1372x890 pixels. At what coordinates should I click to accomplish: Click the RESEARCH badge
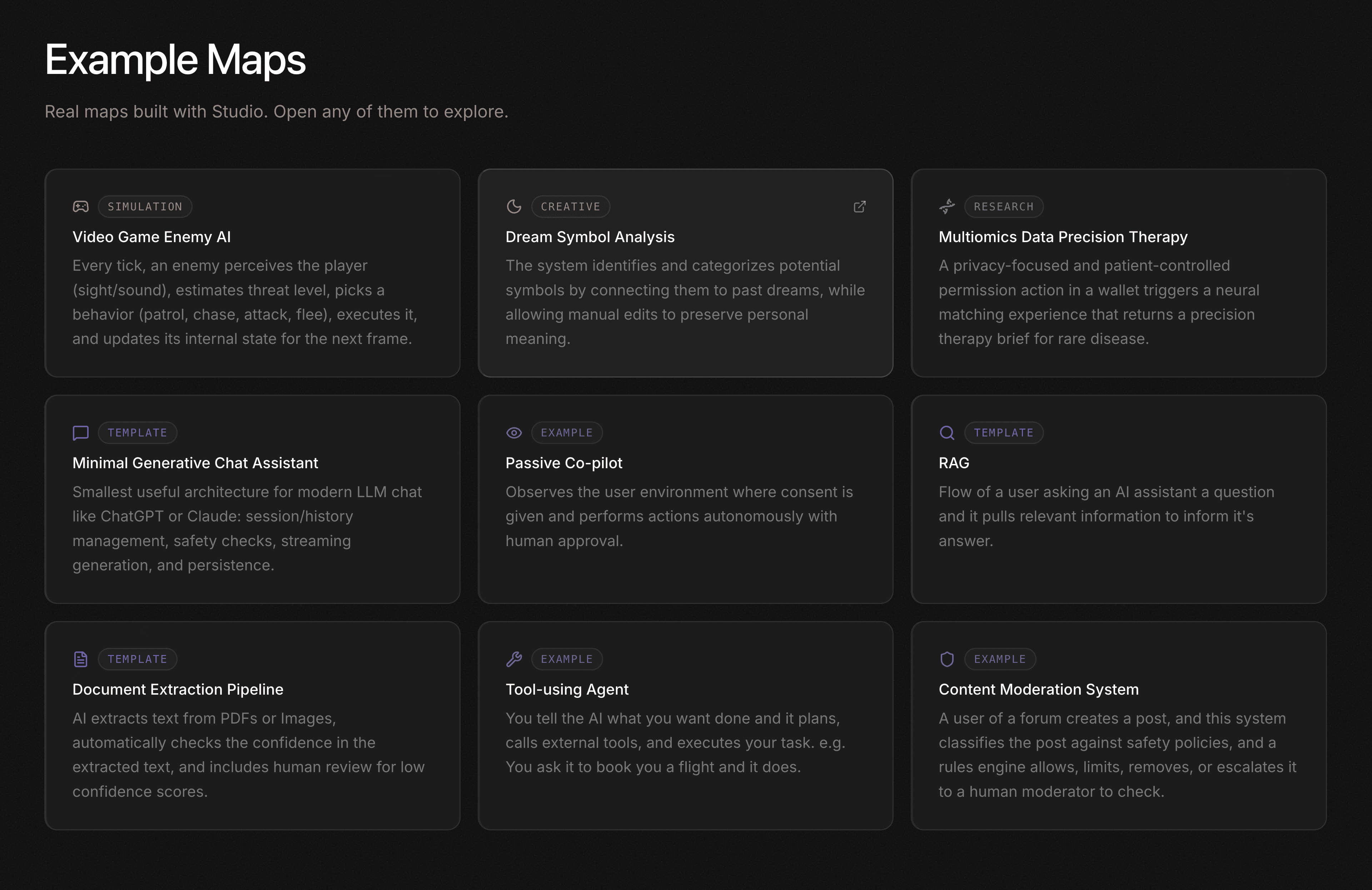tap(1004, 207)
